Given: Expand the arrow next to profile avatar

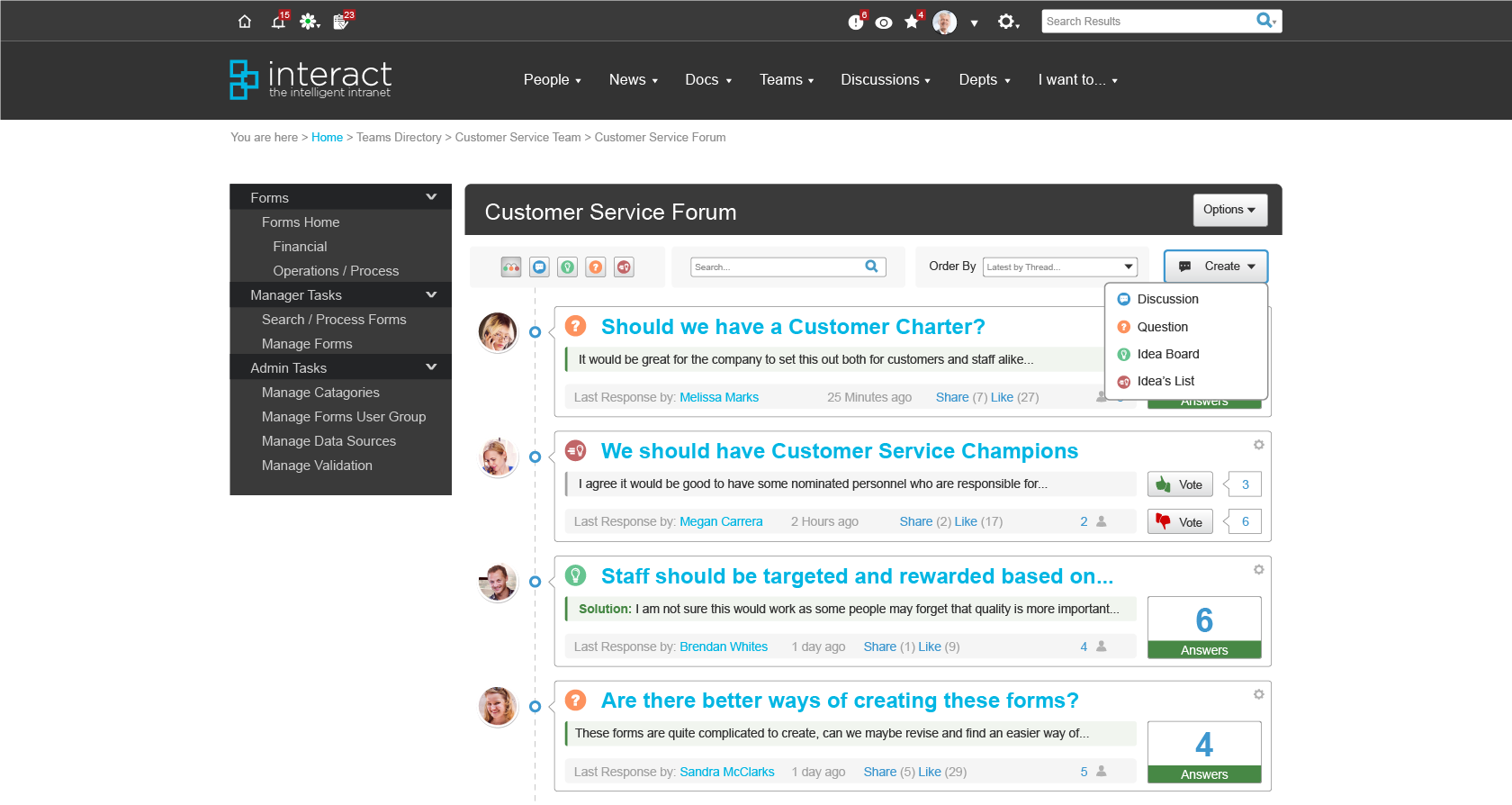Looking at the screenshot, I should [x=974, y=23].
